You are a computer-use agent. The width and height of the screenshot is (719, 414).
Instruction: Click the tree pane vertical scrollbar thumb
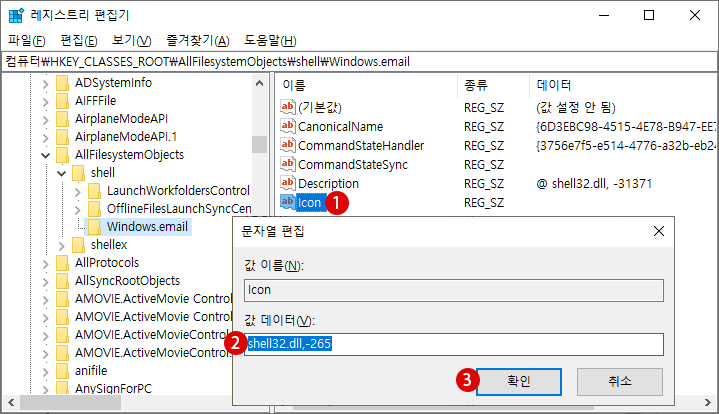coord(259,144)
